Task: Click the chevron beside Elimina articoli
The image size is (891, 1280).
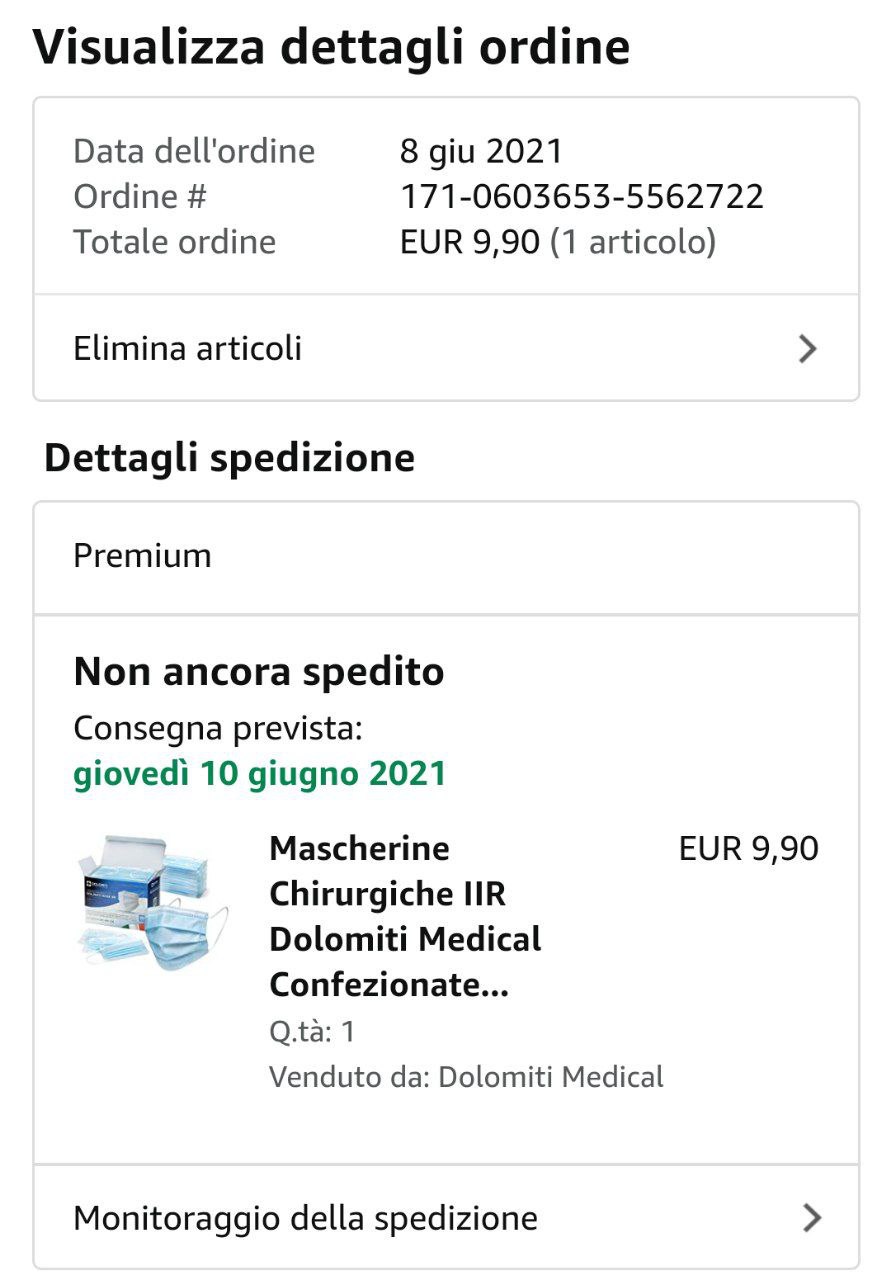Action: [x=807, y=349]
